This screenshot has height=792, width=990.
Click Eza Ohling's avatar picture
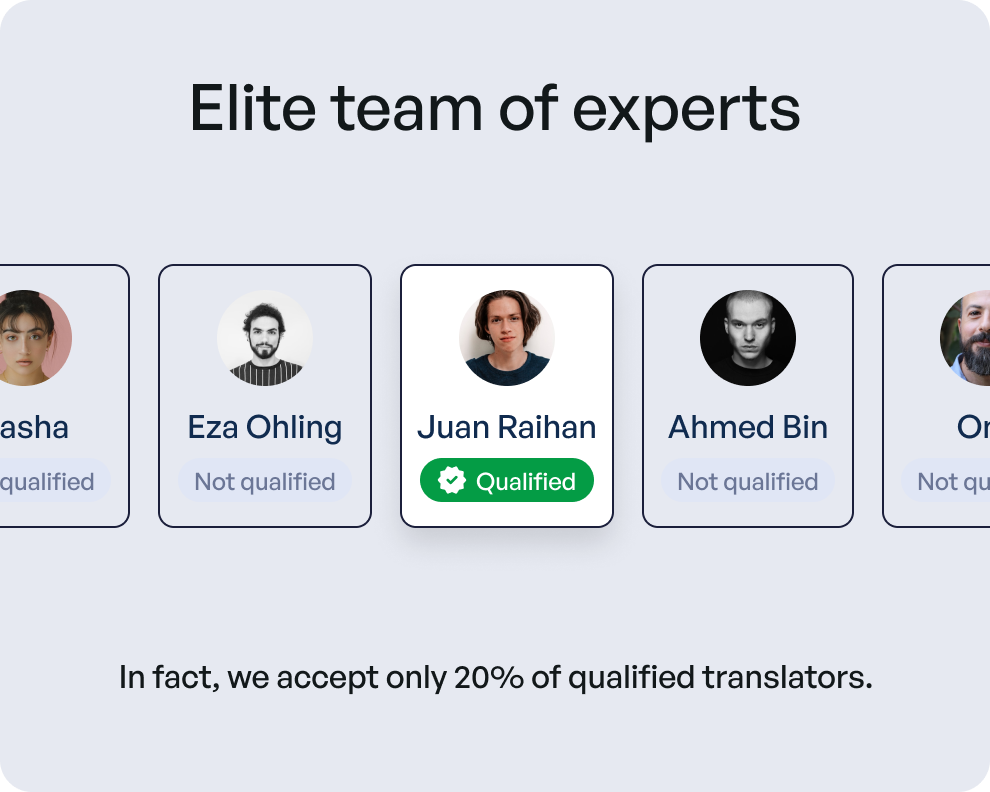point(264,338)
